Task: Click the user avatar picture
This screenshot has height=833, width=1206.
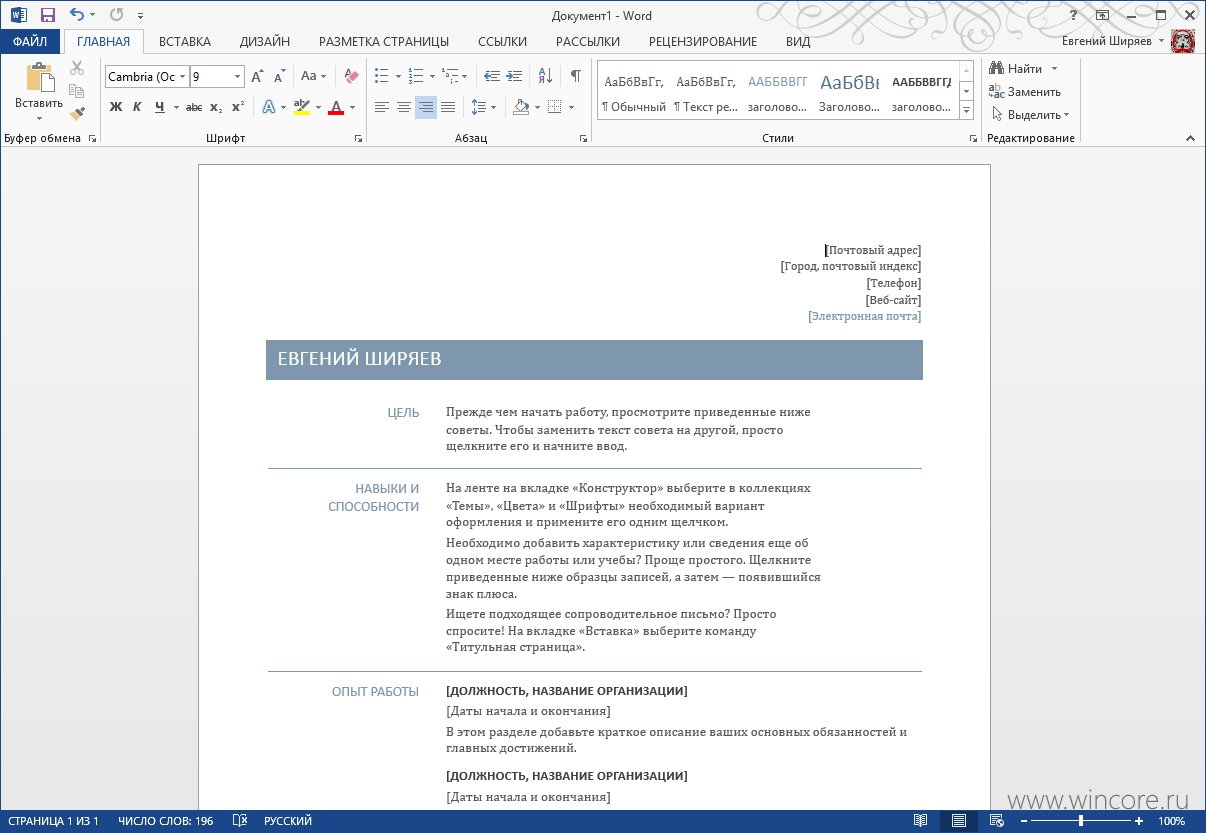Action: tap(1184, 42)
